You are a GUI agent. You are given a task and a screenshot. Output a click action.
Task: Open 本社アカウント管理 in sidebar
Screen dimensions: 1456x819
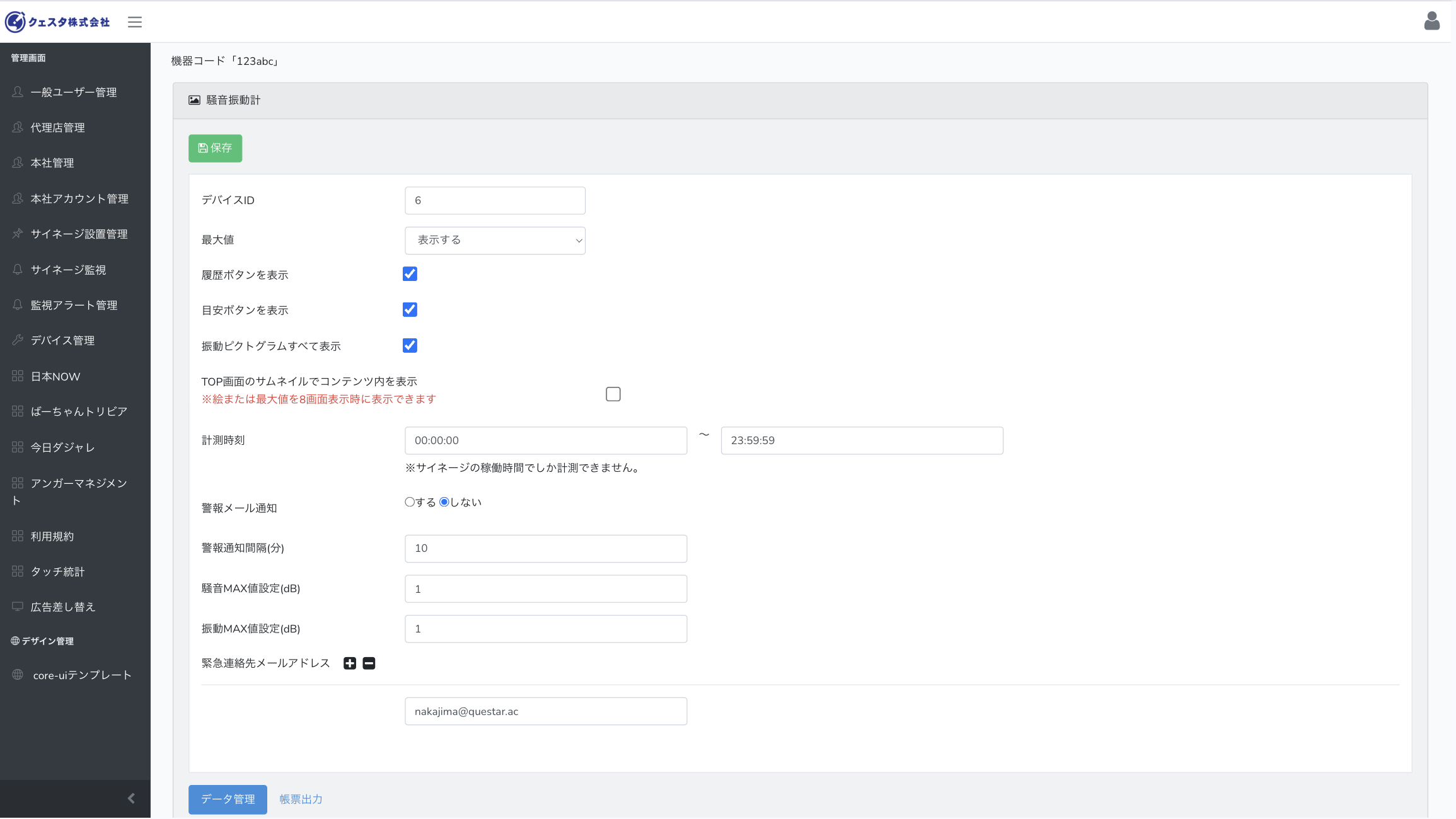pyautogui.click(x=75, y=198)
